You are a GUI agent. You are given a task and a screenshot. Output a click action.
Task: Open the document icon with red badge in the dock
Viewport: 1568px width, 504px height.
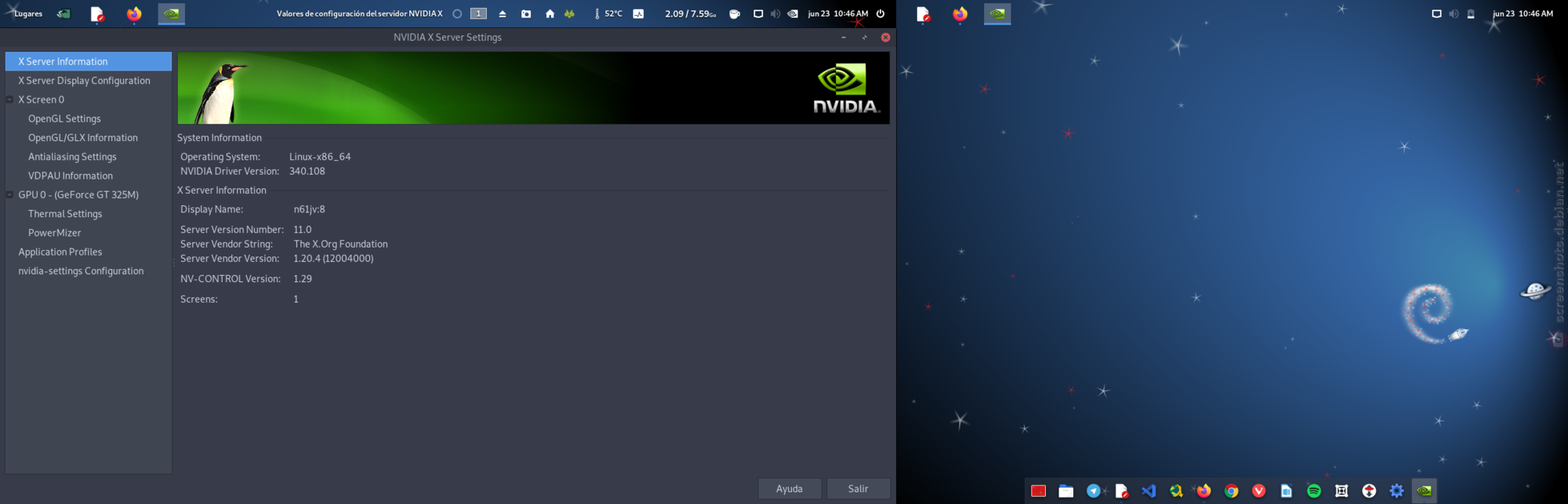click(1122, 491)
